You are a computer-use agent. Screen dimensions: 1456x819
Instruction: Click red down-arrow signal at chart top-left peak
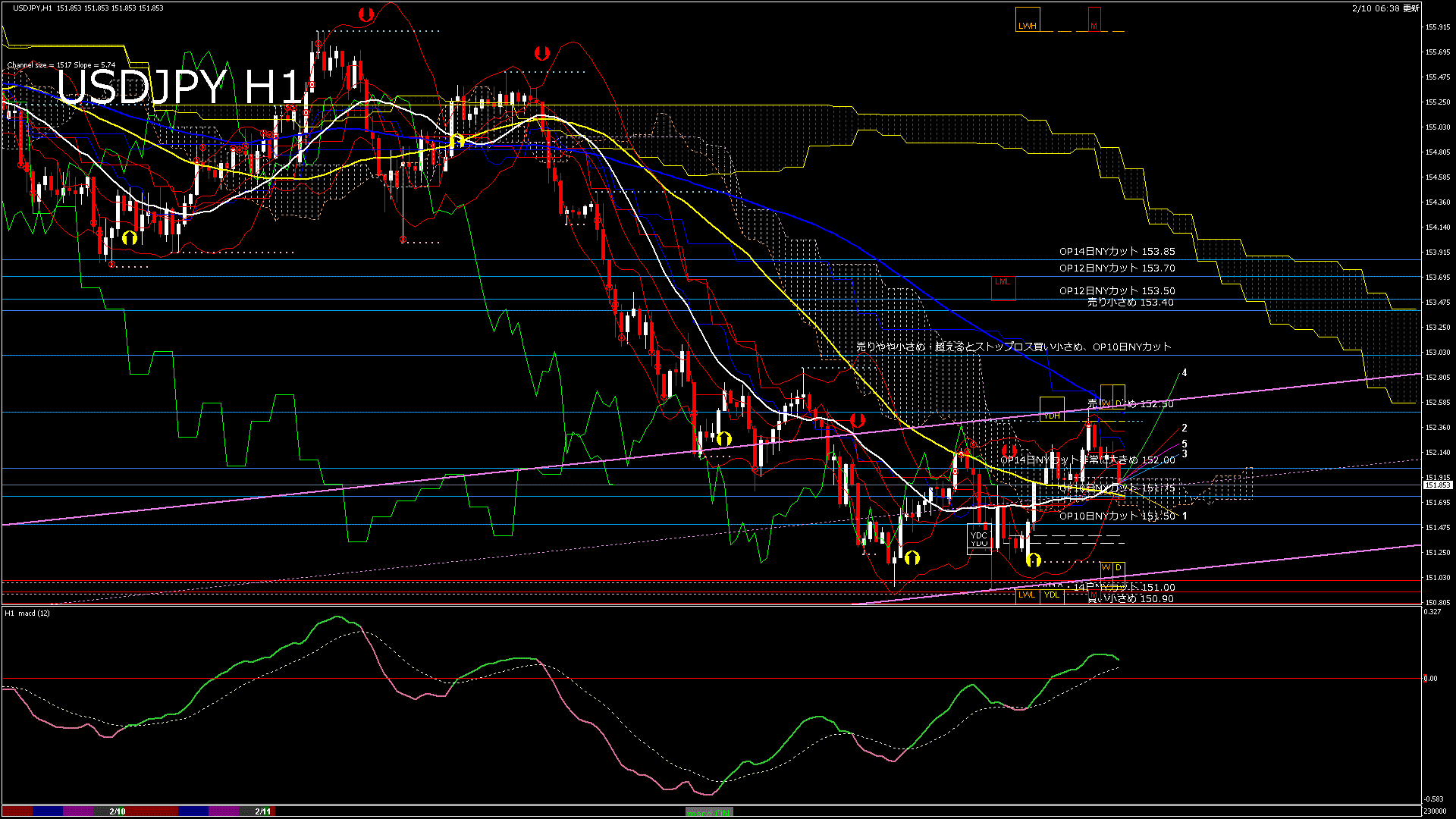[x=366, y=14]
